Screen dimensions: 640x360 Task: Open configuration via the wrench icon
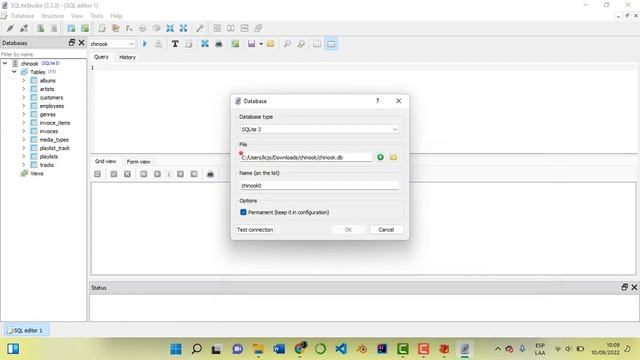point(200,28)
